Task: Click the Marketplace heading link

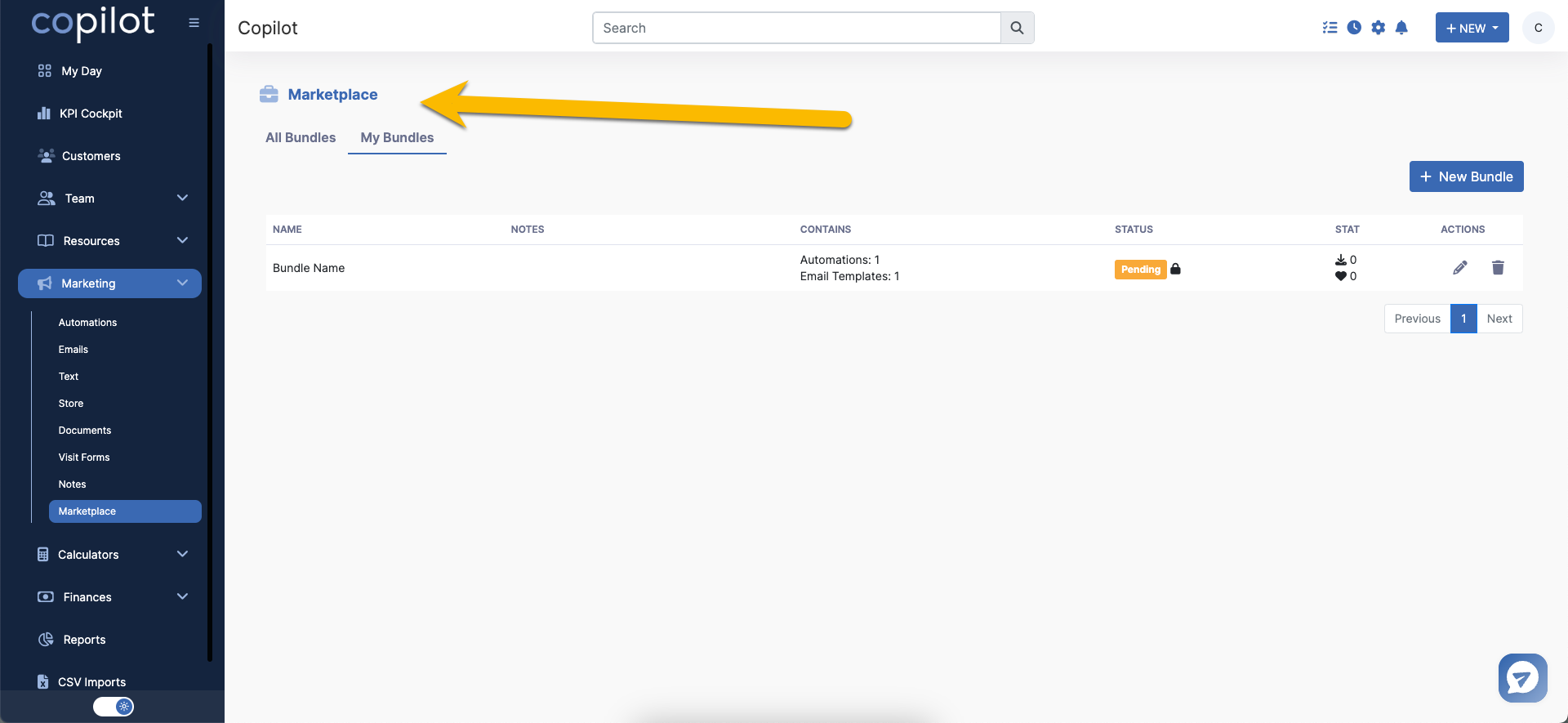Action: [x=332, y=95]
